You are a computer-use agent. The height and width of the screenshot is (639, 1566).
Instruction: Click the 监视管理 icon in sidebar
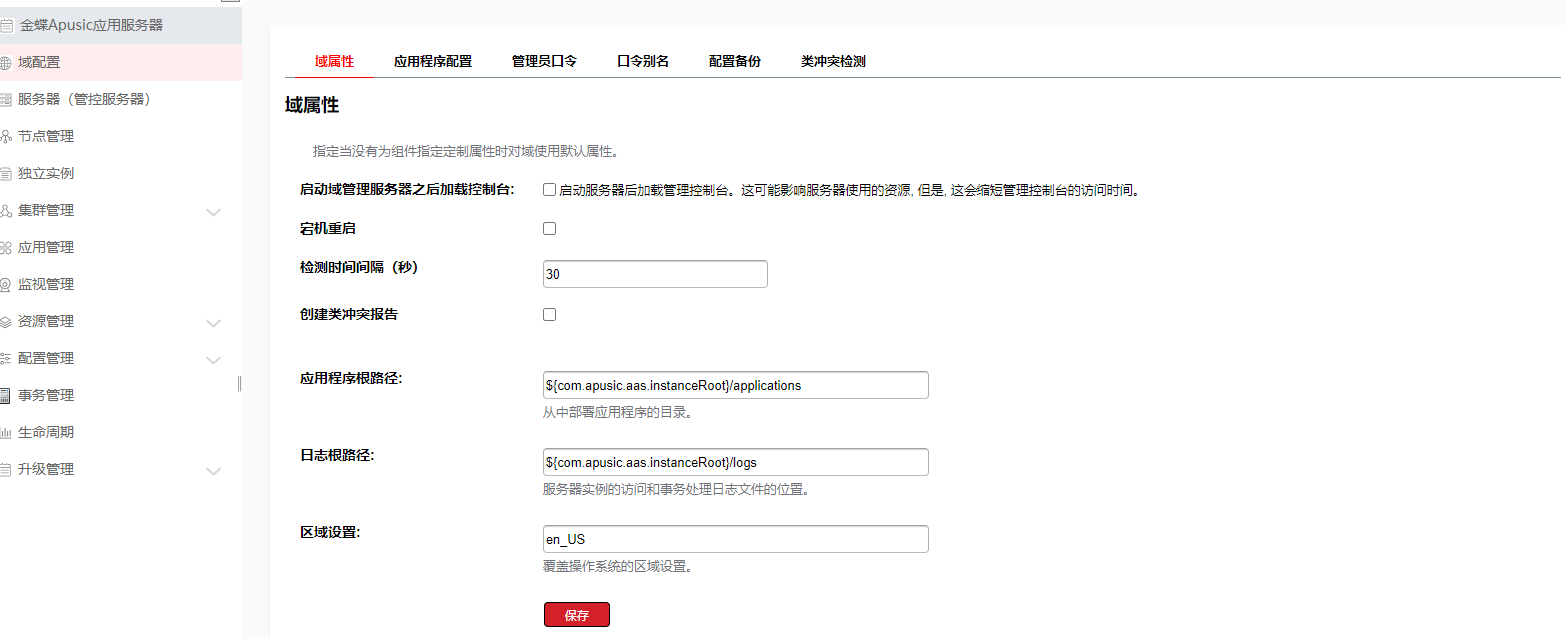tap(6, 285)
